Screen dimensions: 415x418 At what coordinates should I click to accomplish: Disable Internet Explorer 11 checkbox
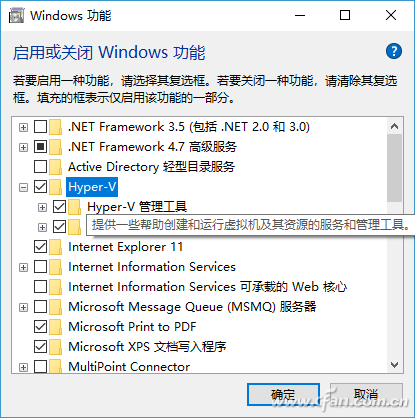tap(40, 247)
